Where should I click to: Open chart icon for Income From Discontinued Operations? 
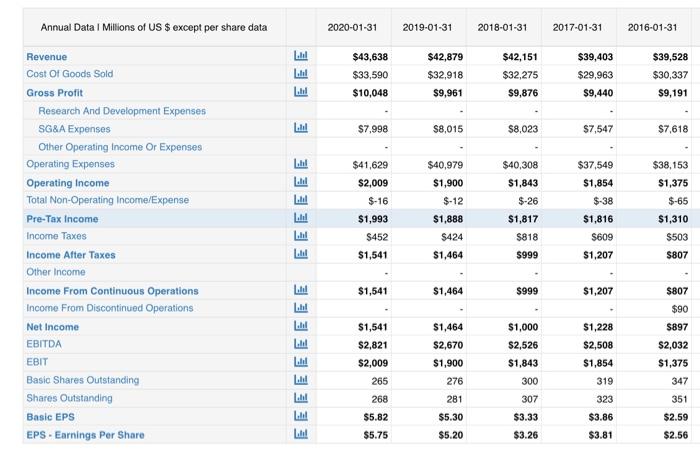[301, 307]
